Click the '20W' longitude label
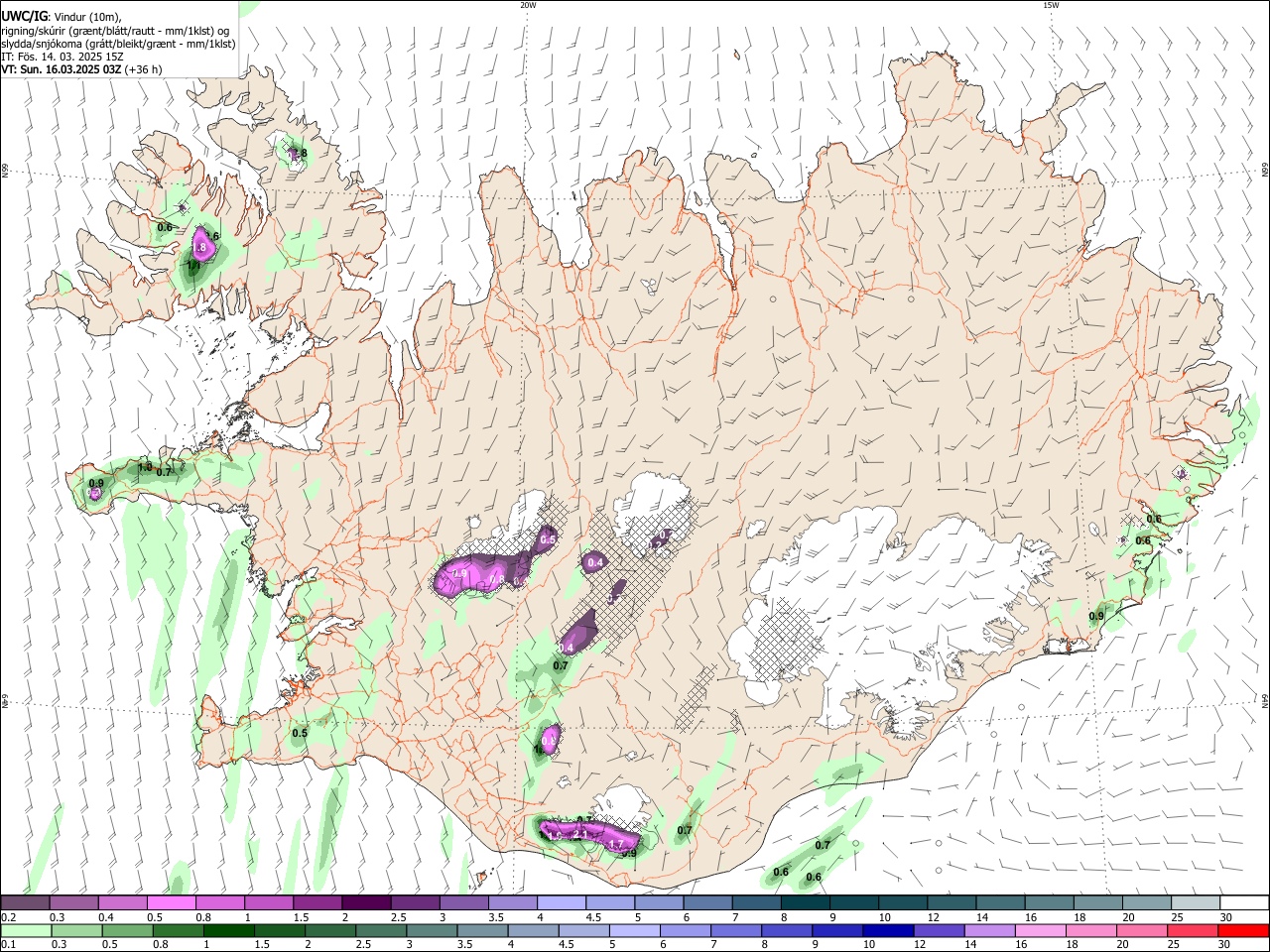 point(528,5)
